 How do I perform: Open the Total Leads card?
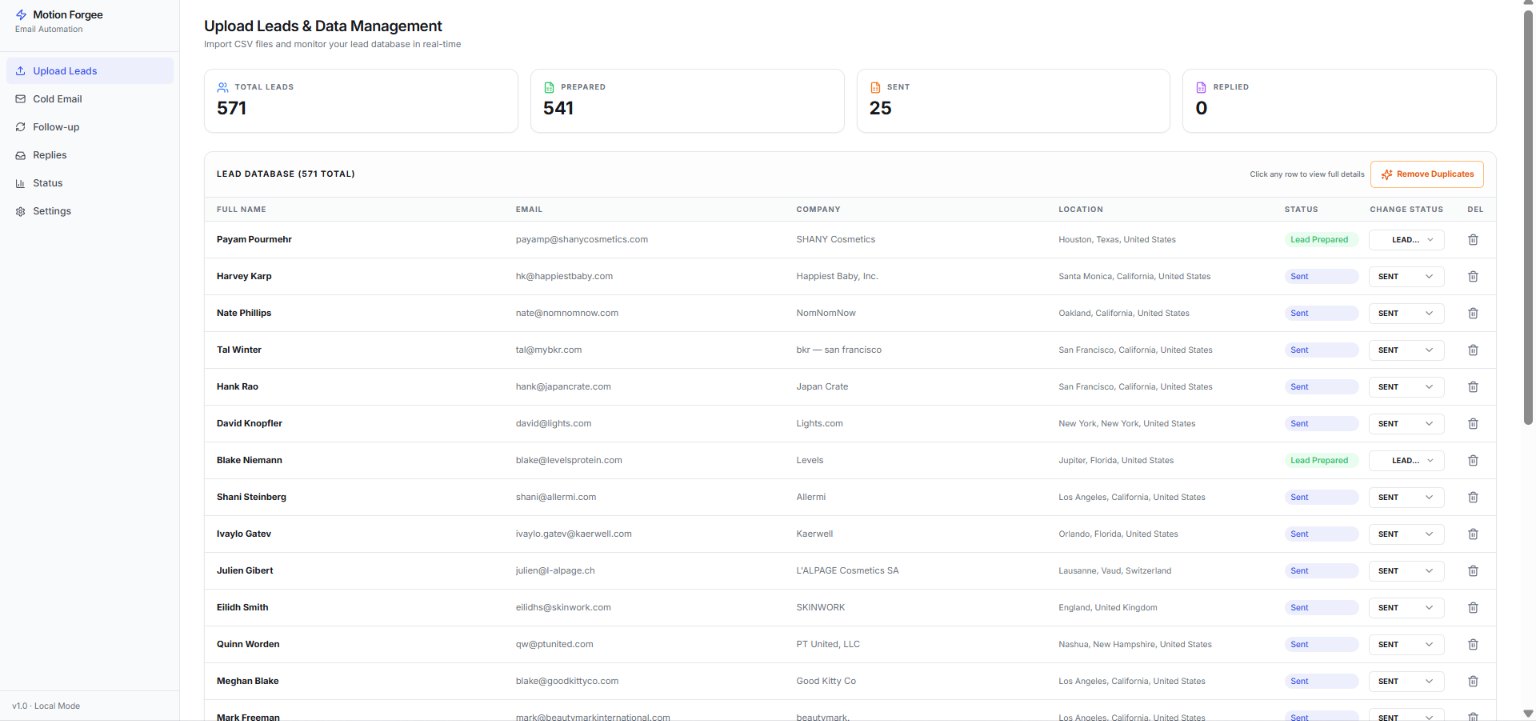coord(361,100)
